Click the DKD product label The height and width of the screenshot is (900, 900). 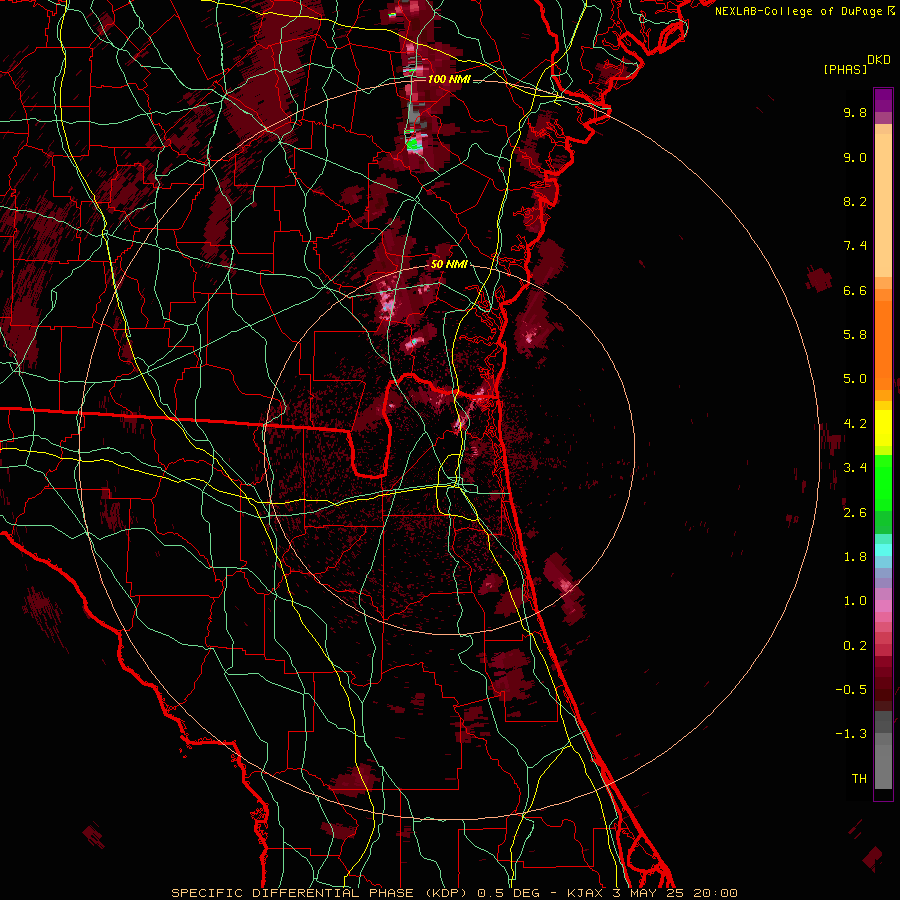[x=879, y=60]
